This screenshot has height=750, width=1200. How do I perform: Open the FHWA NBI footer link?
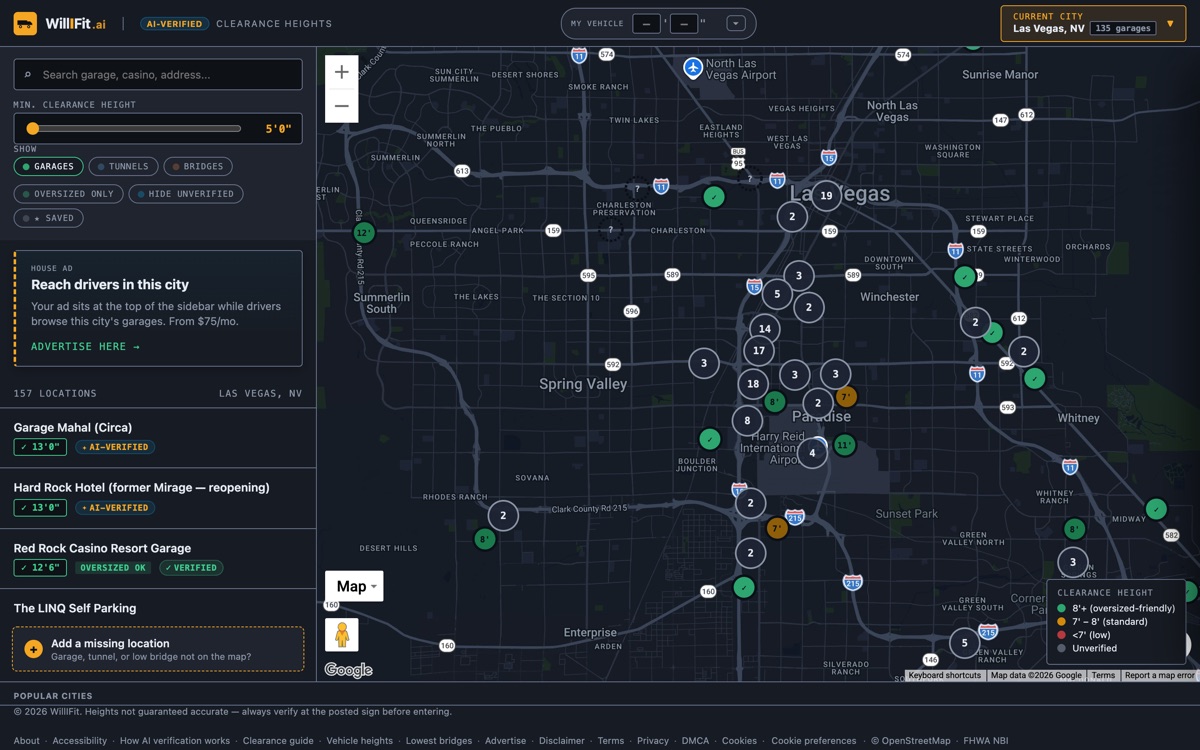coord(986,741)
